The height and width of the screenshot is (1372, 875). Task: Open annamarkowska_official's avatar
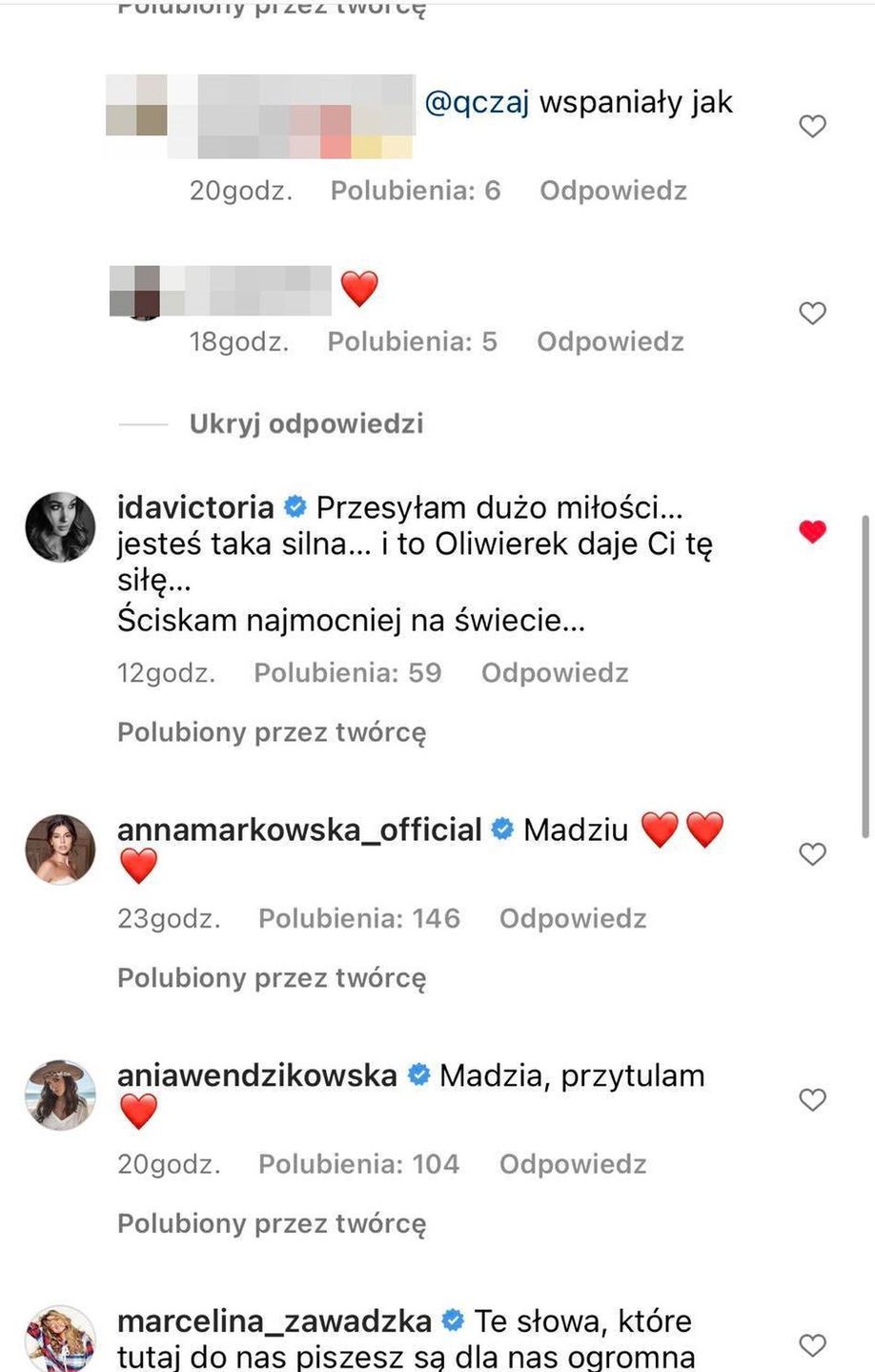click(60, 850)
